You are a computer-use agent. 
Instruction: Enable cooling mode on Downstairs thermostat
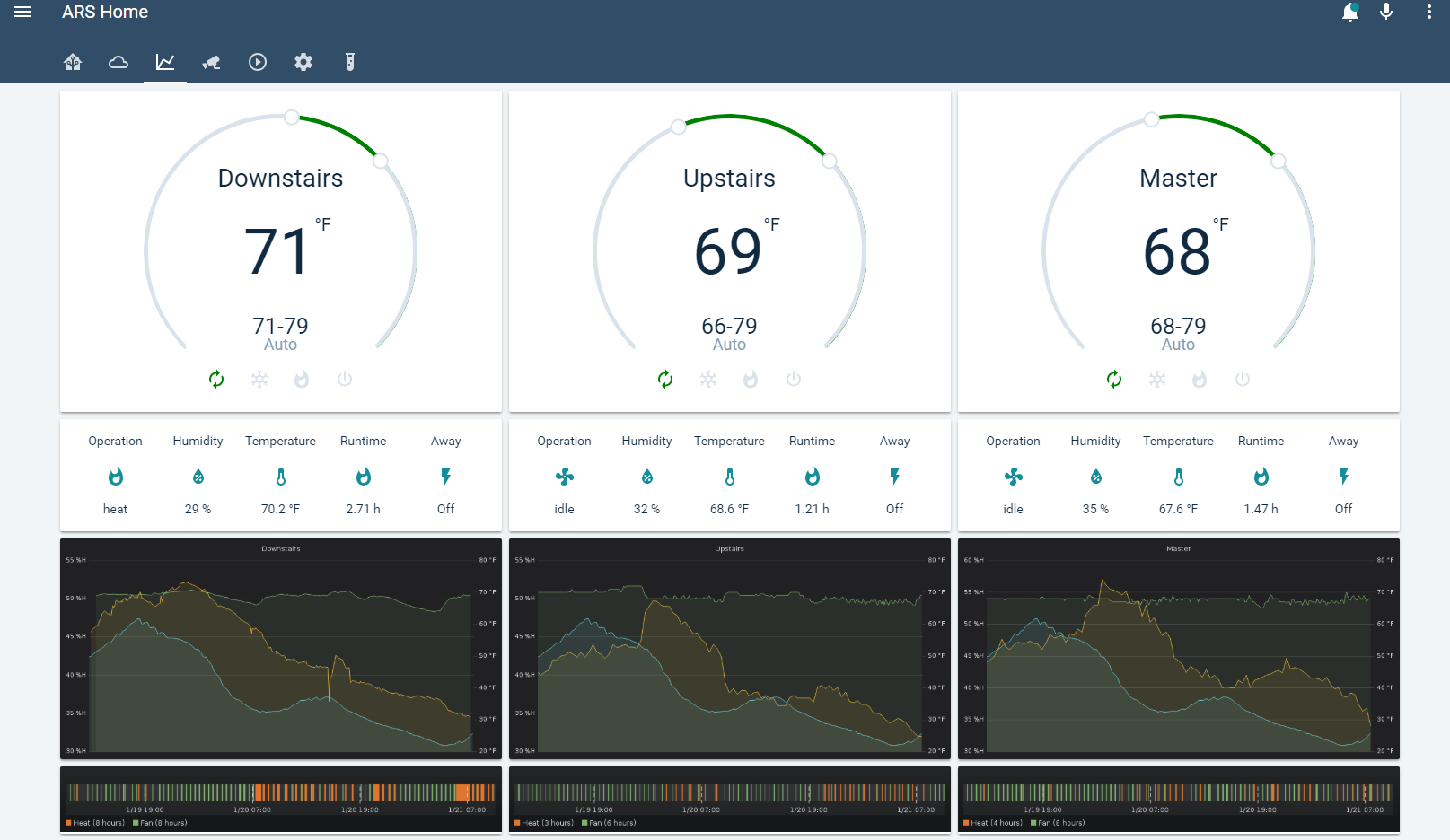259,379
